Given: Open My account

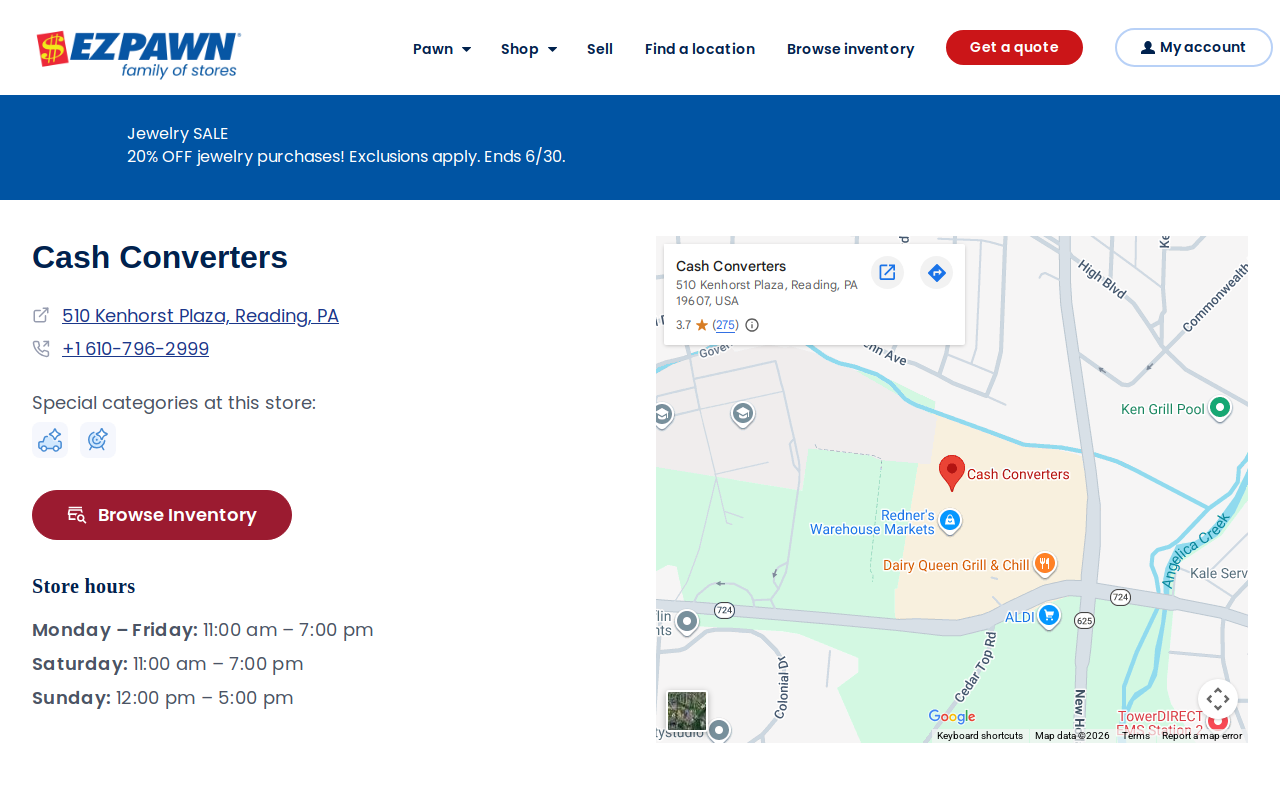Looking at the screenshot, I should point(1194,47).
